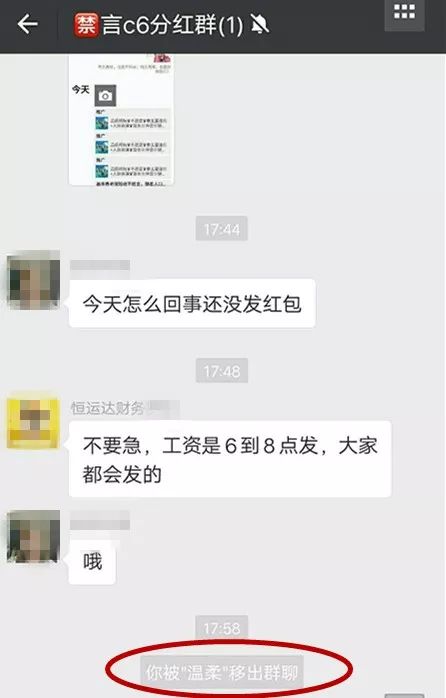The width and height of the screenshot is (446, 698).
Task: Click the 17:48 timestamp label
Action: (x=222, y=371)
